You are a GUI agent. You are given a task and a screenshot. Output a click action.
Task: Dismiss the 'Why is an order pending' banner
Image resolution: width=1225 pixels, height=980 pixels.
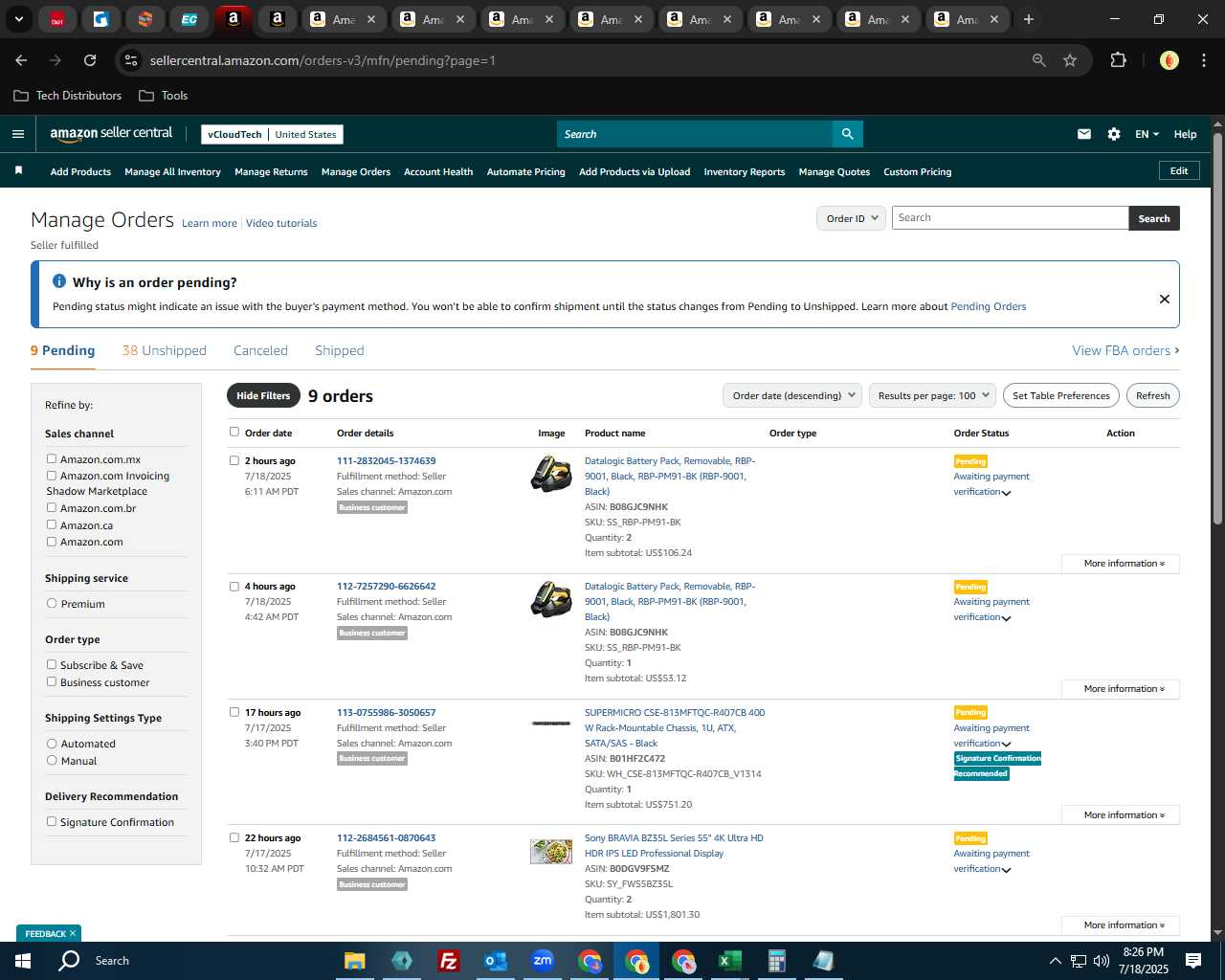tap(1165, 299)
